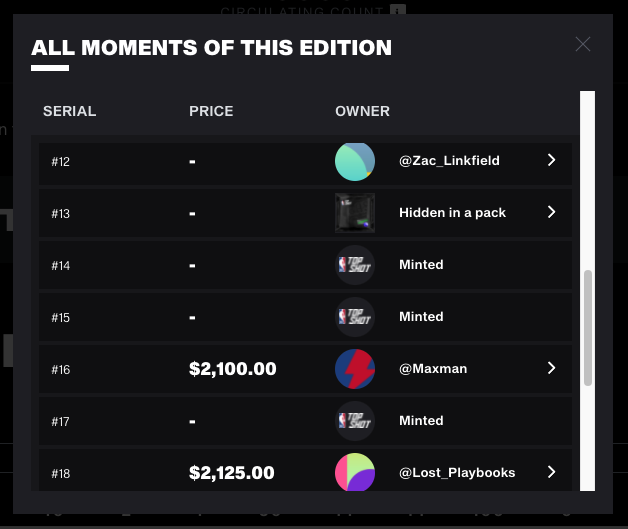
Task: Click the Top Shot logo on serial #15
Action: 355,317
